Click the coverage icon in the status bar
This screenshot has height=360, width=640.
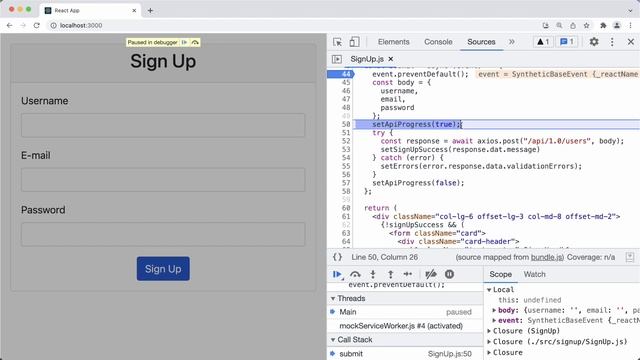click(630, 257)
